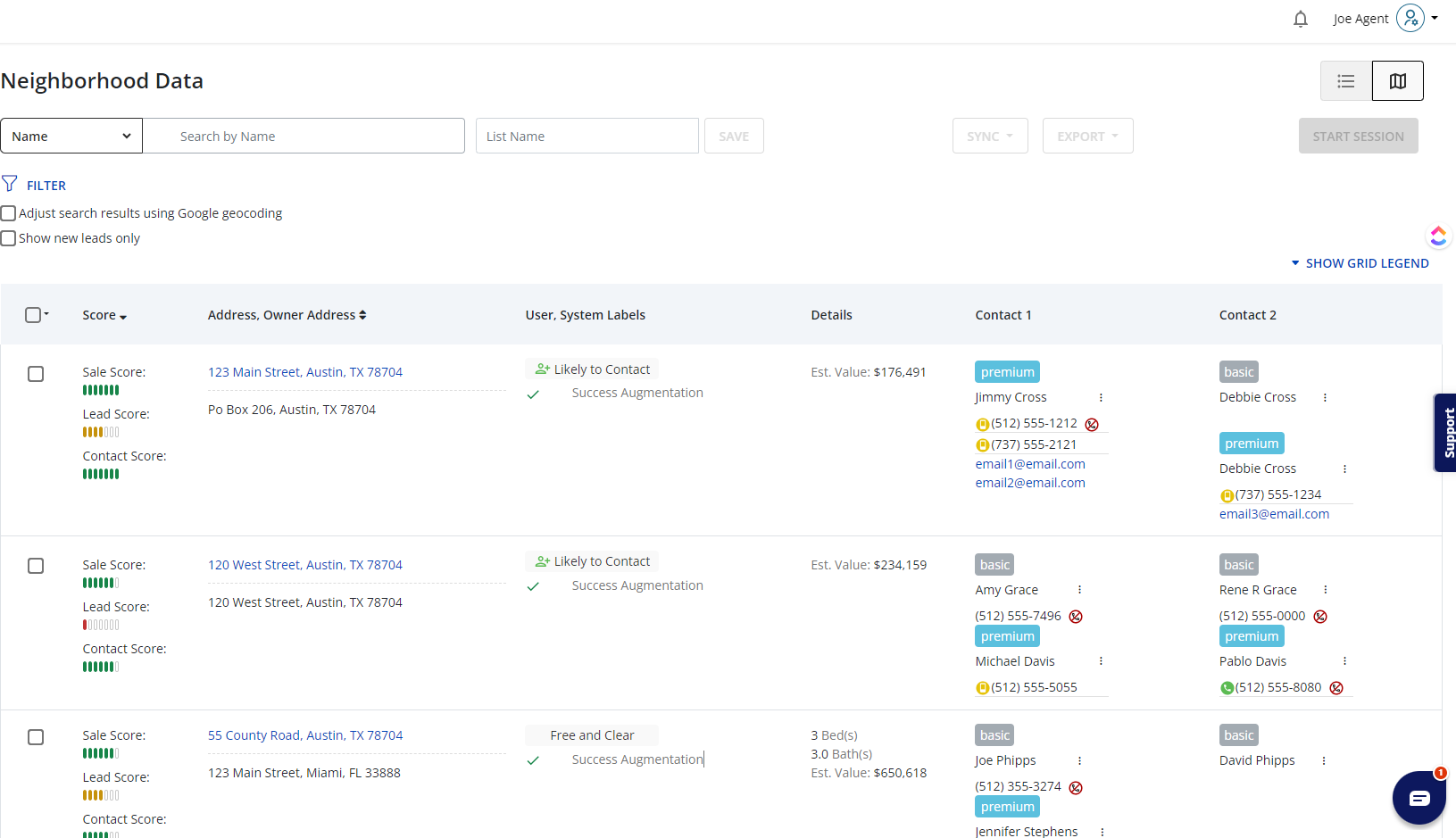The height and width of the screenshot is (838, 1456).
Task: Open the notifications bell
Action: click(1300, 19)
